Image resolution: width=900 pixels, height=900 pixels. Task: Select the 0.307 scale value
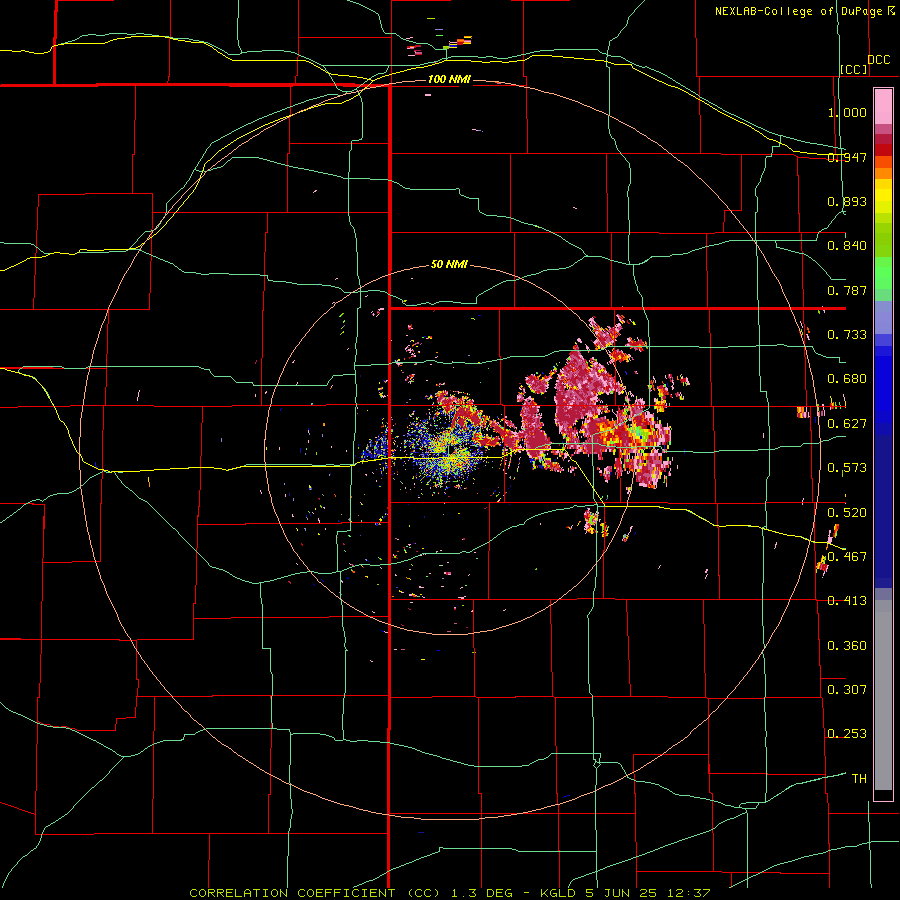click(x=847, y=689)
